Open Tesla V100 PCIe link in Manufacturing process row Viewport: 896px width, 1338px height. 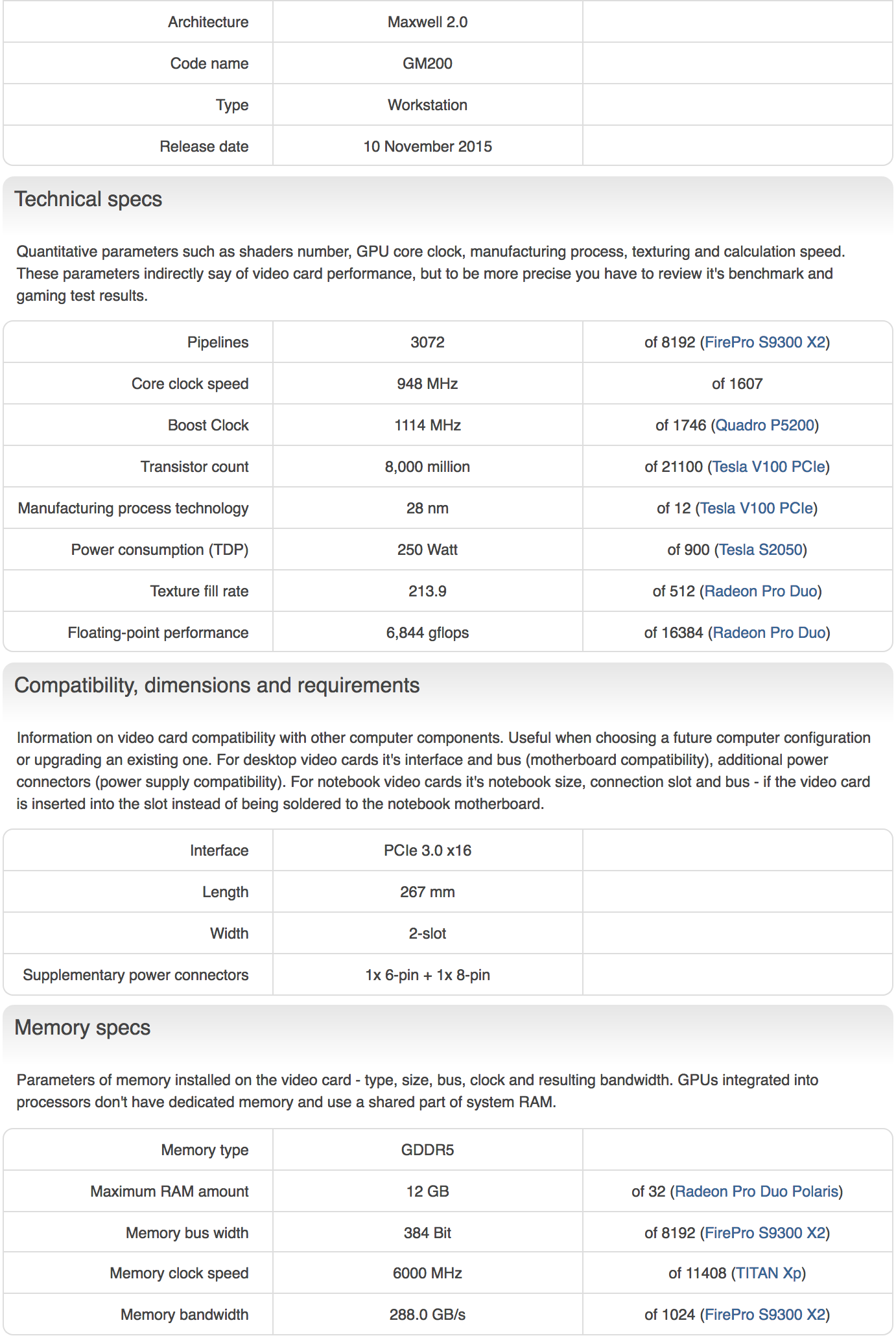(x=757, y=508)
